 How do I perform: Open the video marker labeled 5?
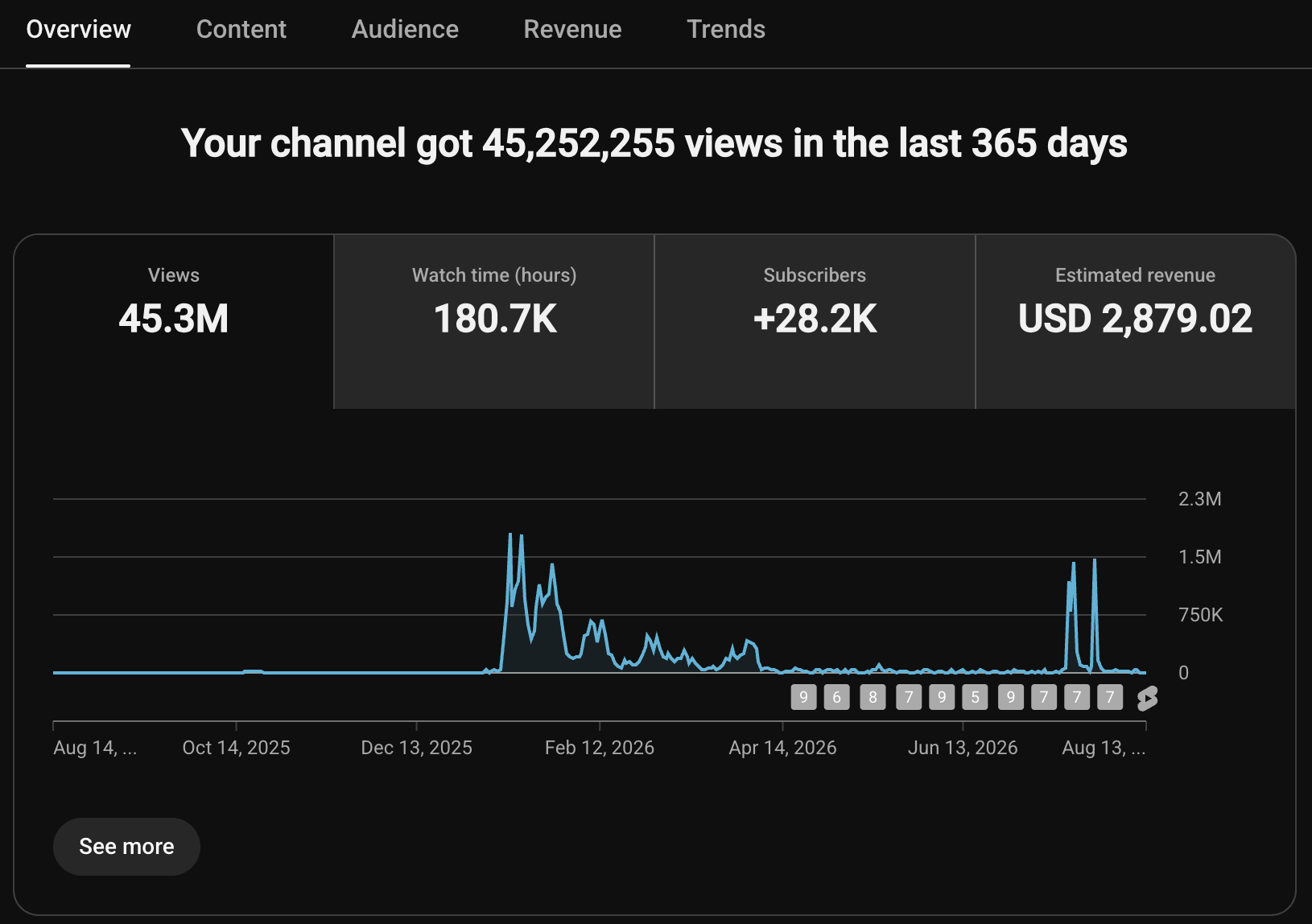coord(976,697)
